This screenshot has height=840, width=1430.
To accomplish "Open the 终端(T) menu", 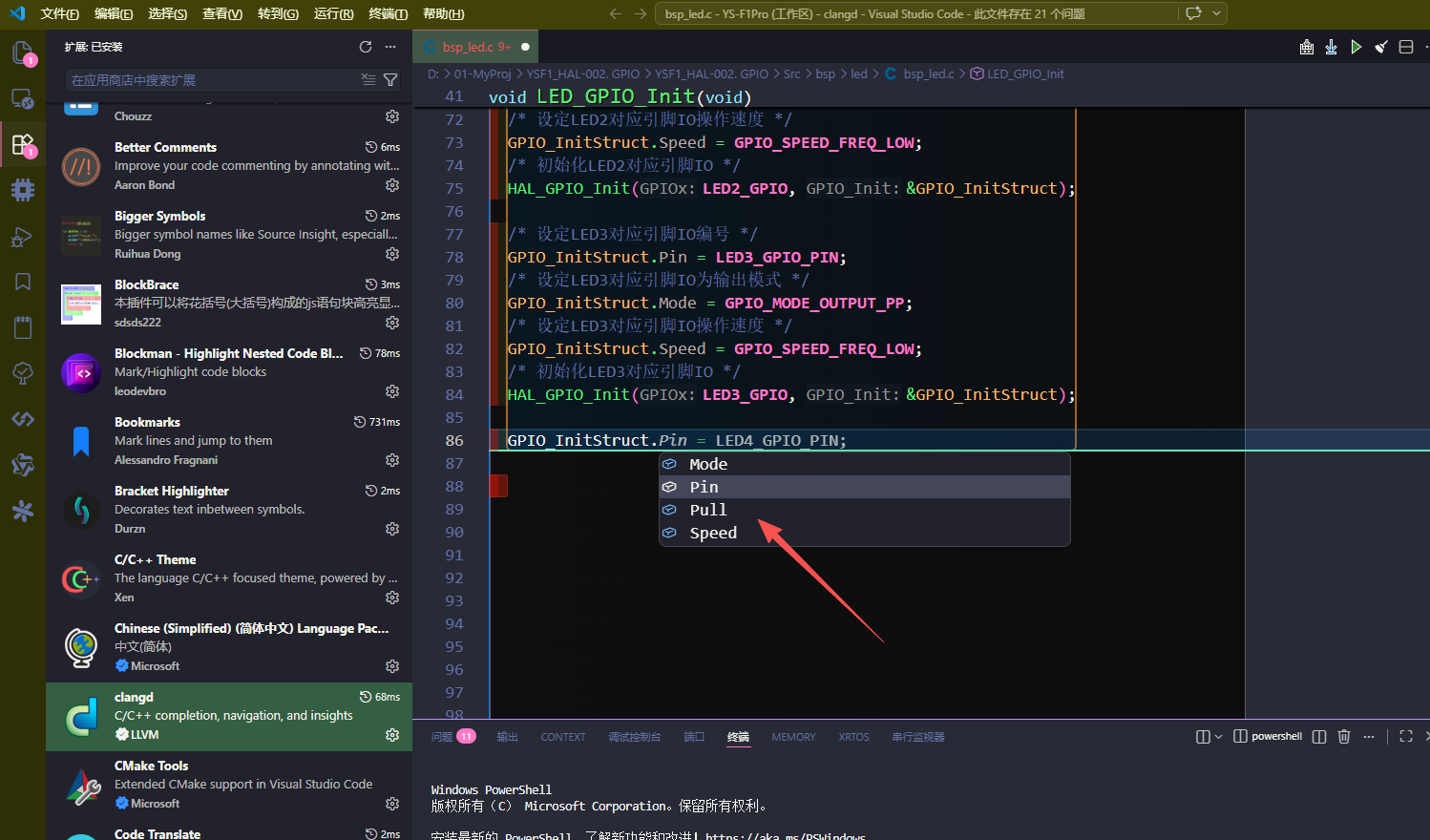I will point(388,13).
